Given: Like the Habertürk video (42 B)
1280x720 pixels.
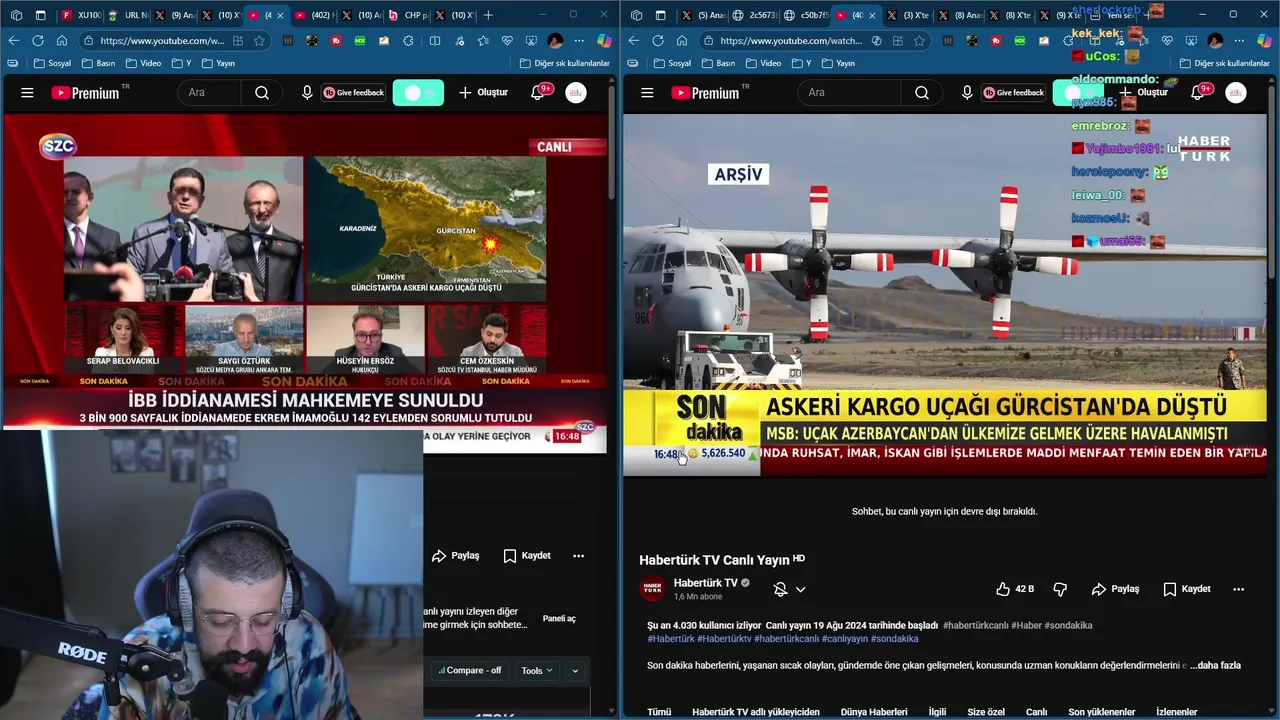Looking at the screenshot, I should (1015, 589).
